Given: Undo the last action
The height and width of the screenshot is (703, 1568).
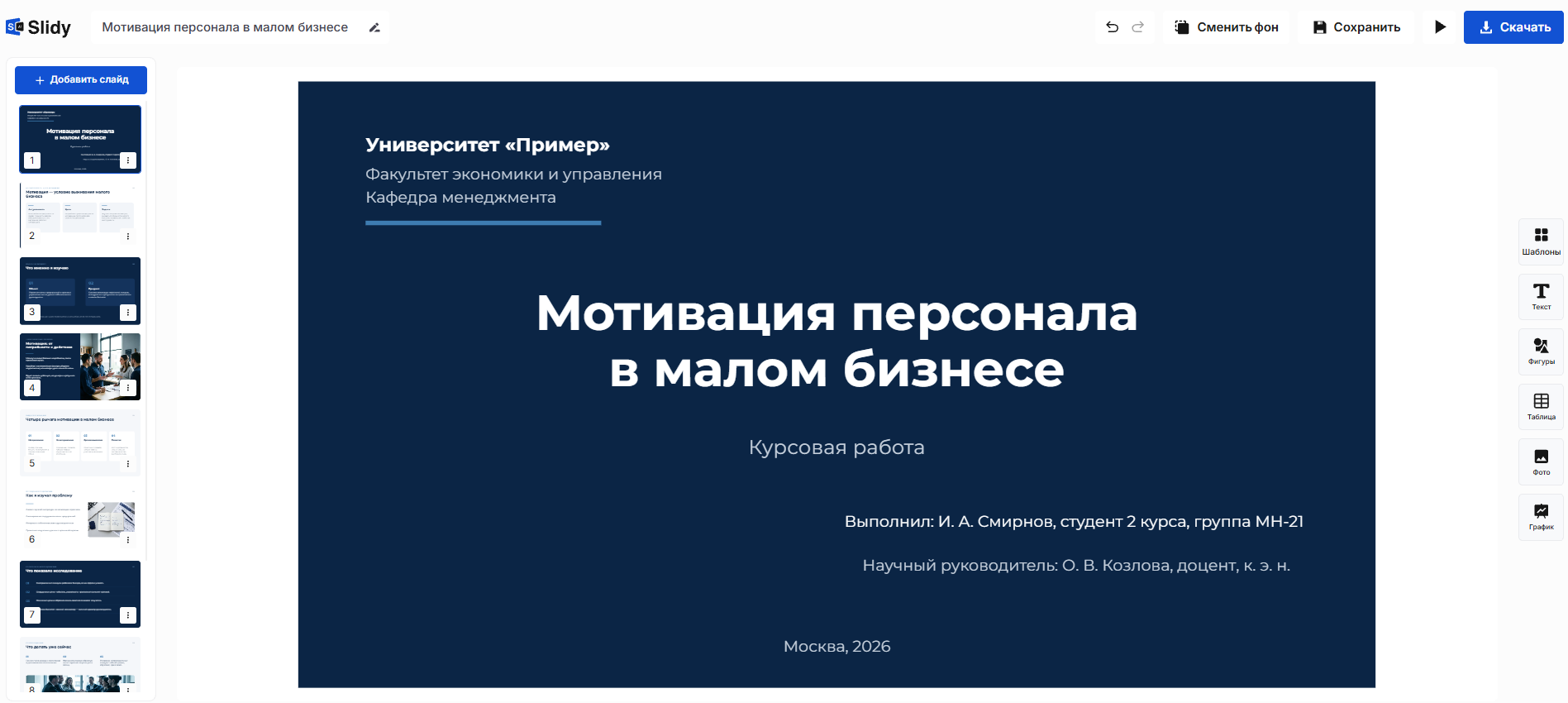Looking at the screenshot, I should pos(1113,27).
